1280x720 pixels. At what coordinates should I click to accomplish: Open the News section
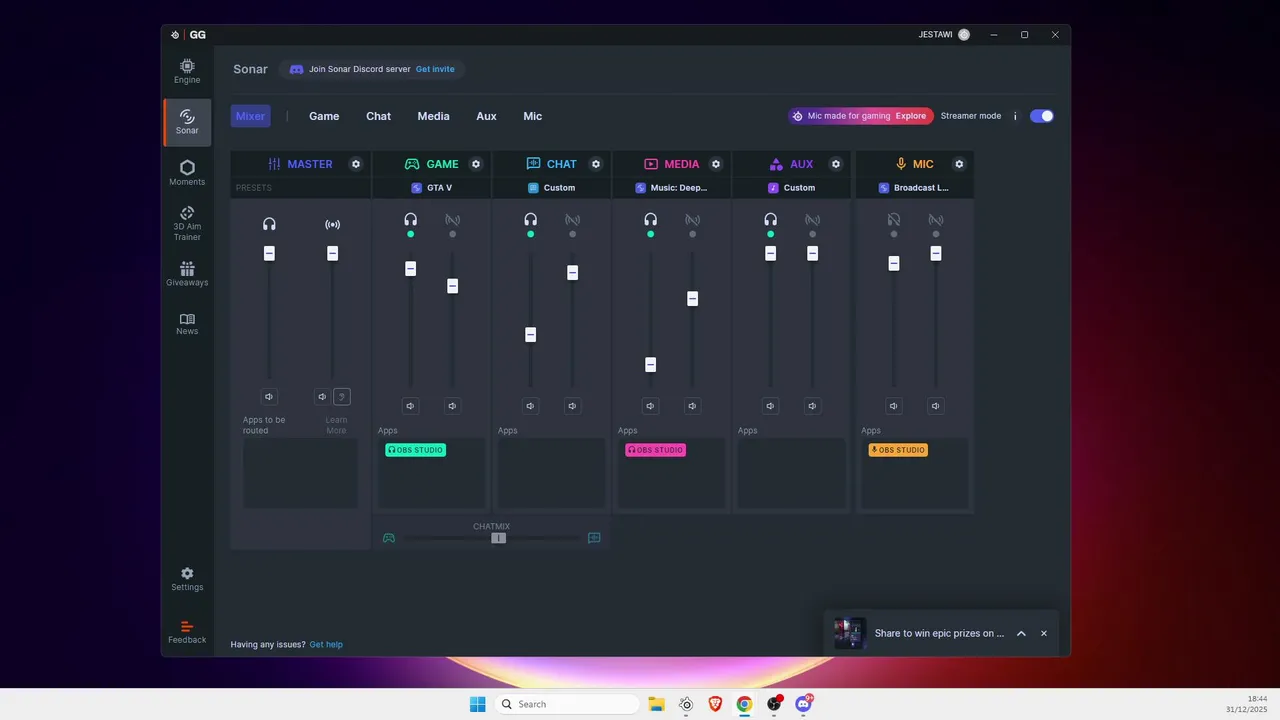click(x=187, y=324)
